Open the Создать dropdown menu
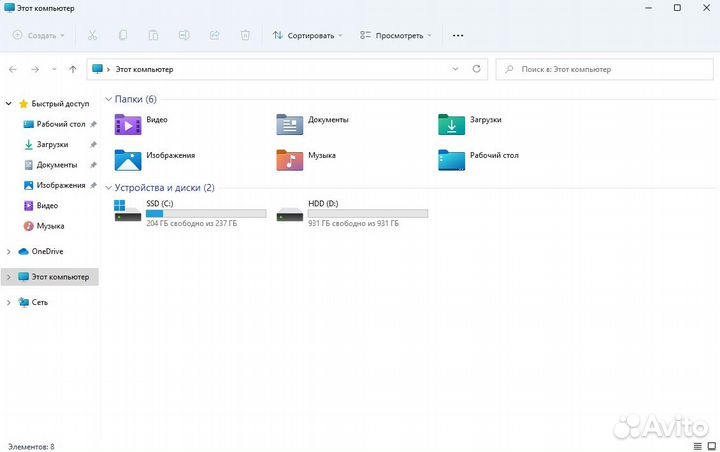720x452 pixels. point(39,35)
